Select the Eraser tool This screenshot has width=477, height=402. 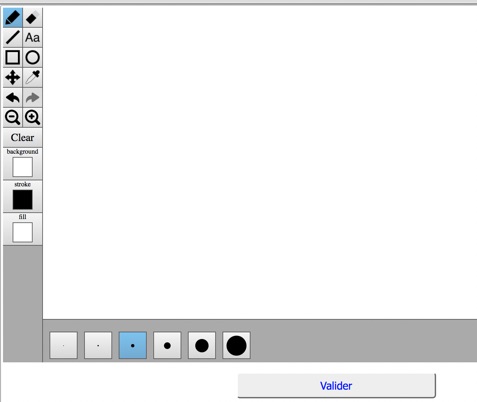[32, 18]
